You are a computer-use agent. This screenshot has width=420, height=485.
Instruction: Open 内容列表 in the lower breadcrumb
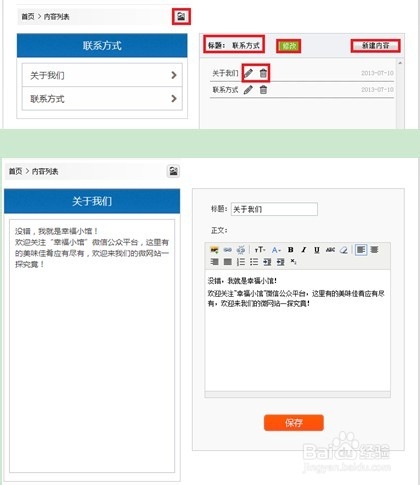click(x=45, y=171)
